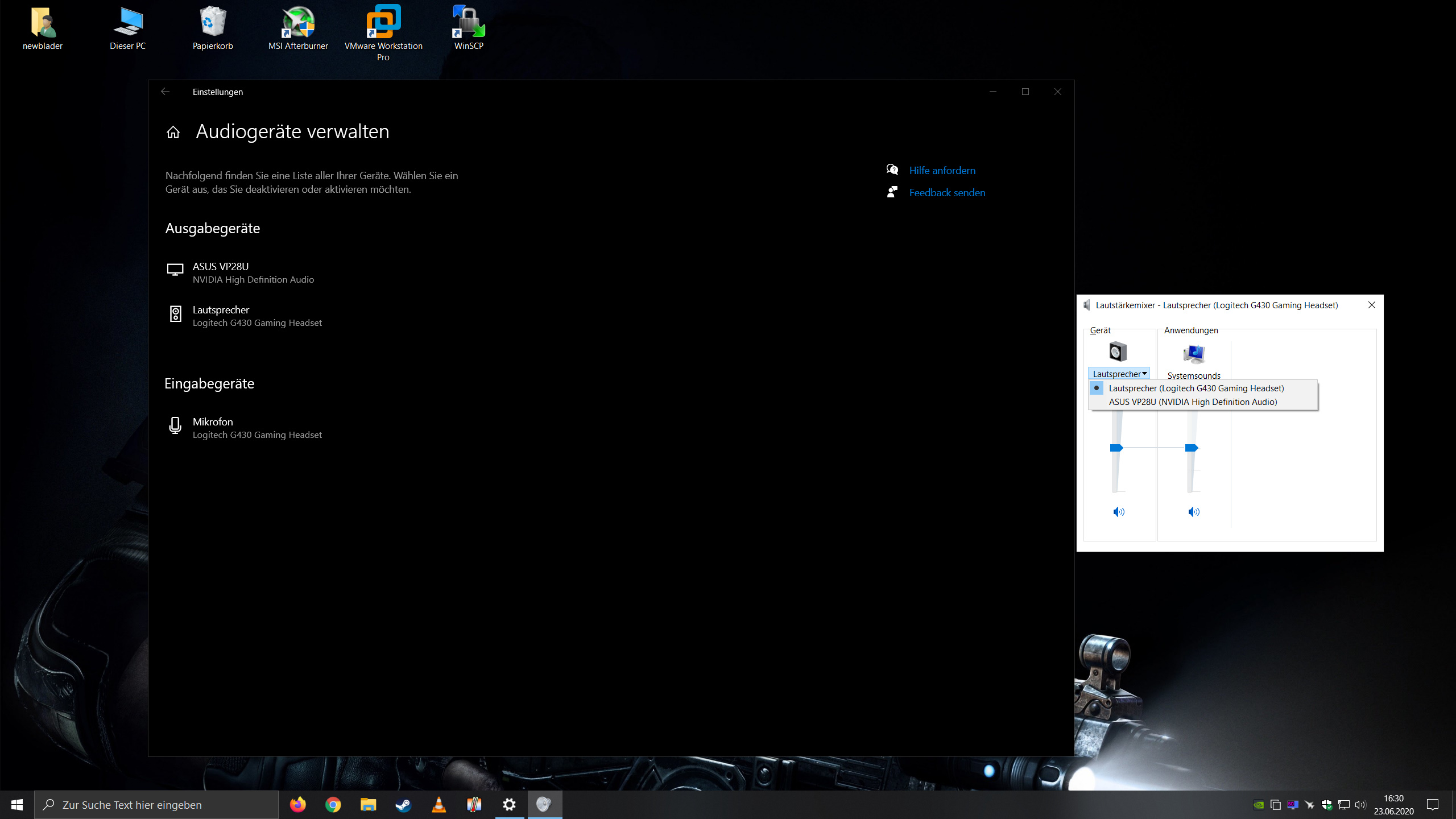Screen dimensions: 1456x819
Task: Select Lautsprecher Logitech G430 radio option
Action: 1196,388
